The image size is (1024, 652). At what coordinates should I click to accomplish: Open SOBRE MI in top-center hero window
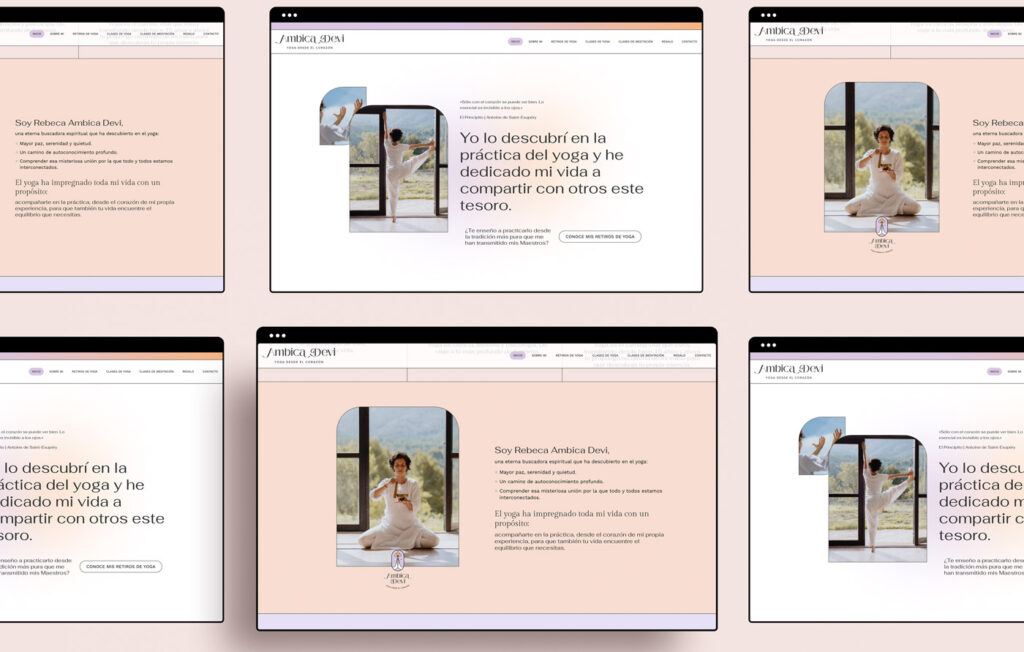[536, 41]
